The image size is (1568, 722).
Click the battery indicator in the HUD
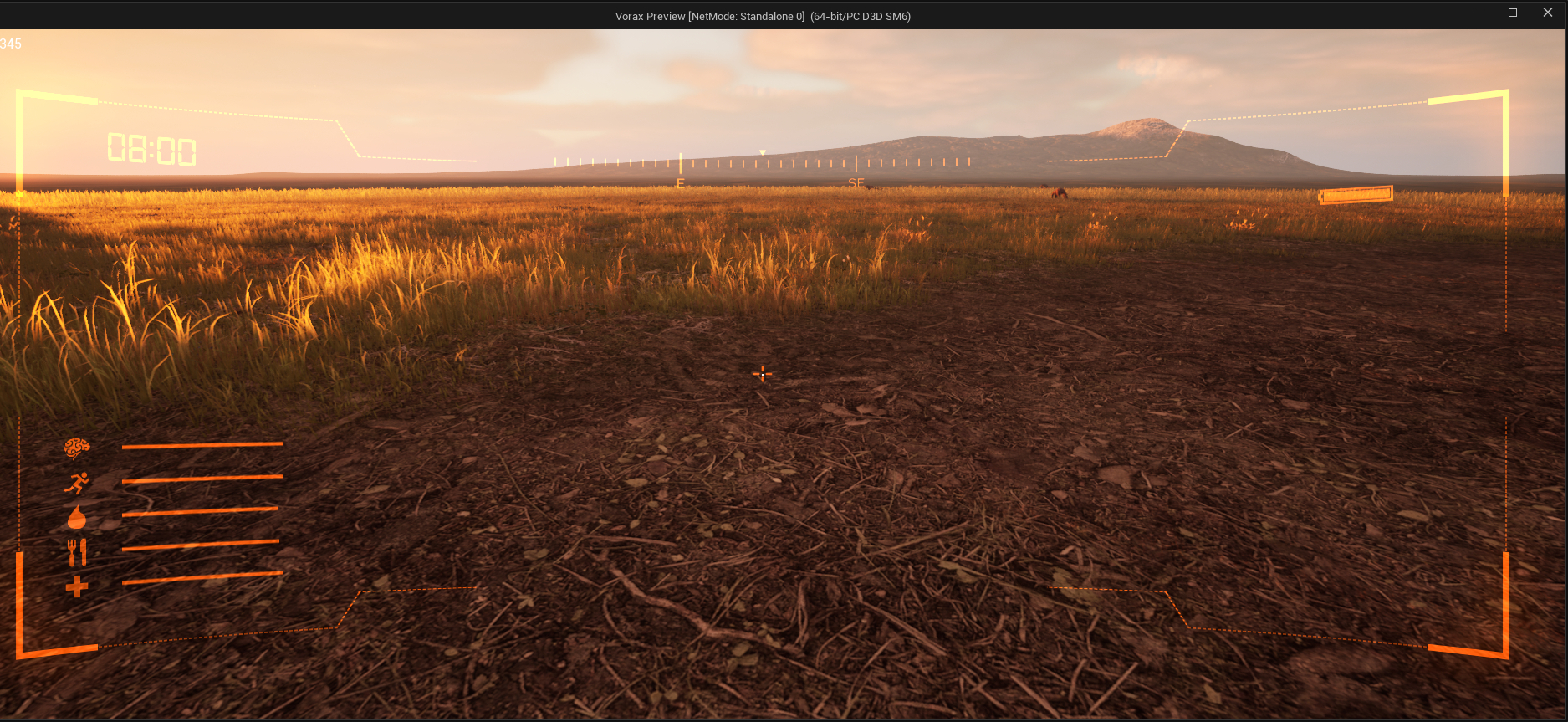click(1356, 195)
